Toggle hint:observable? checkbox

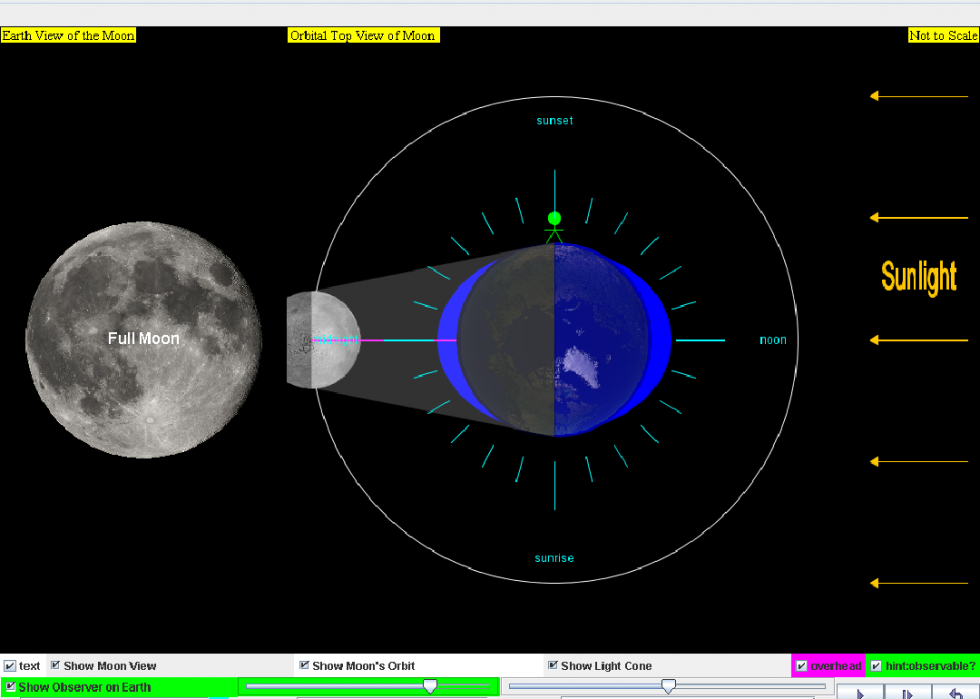point(876,666)
